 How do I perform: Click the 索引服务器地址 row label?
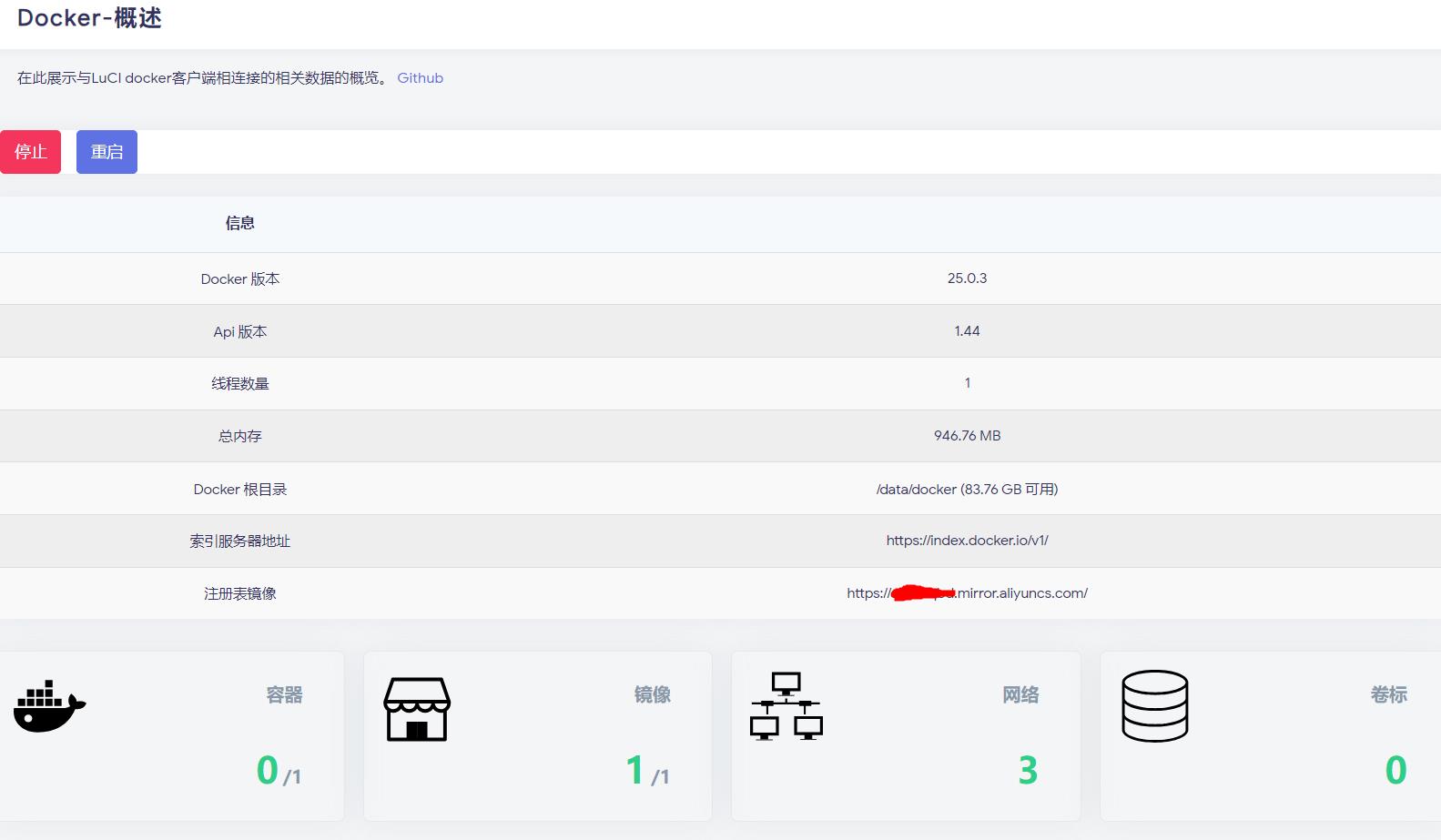pyautogui.click(x=240, y=541)
